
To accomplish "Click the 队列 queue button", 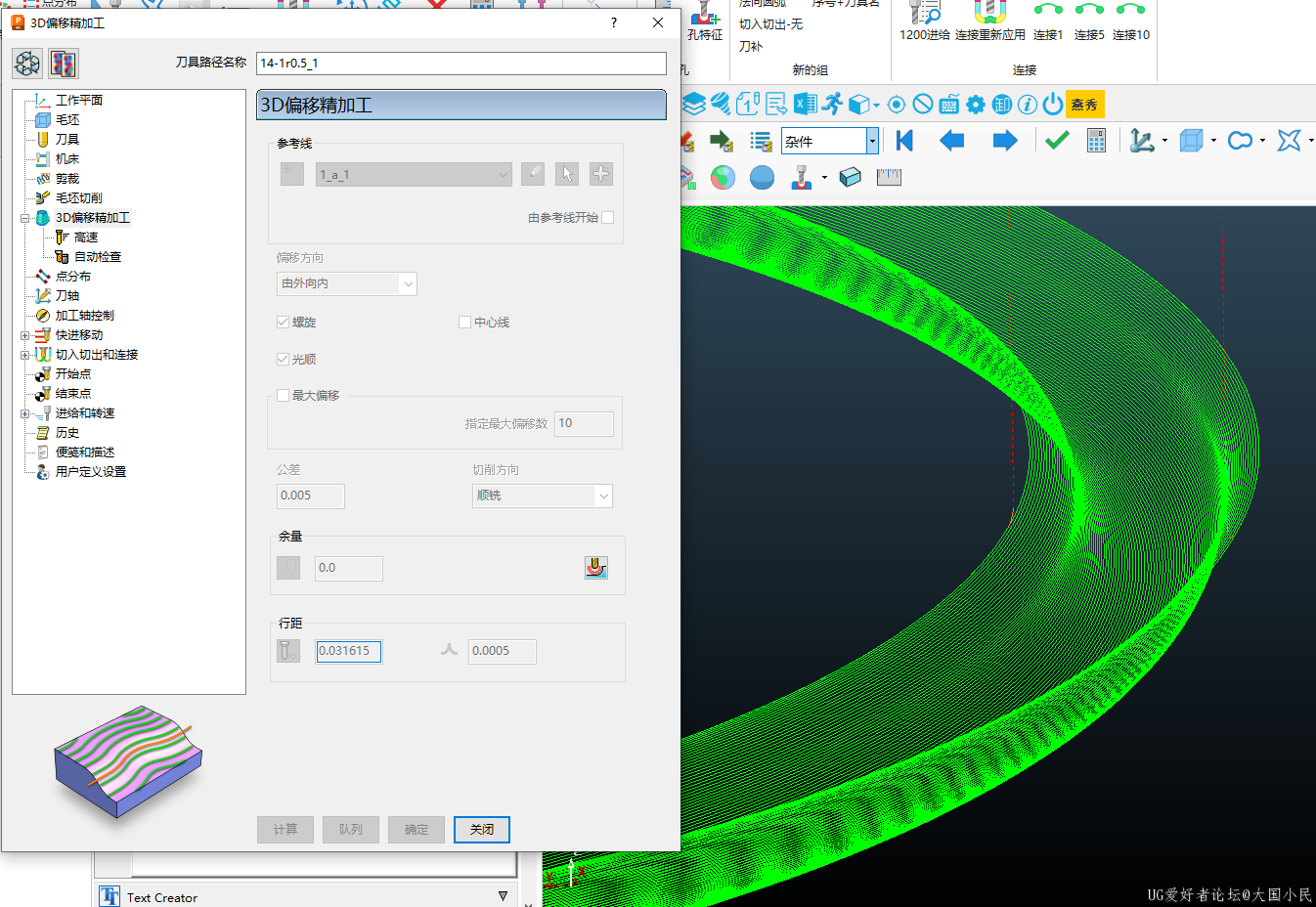I will (351, 830).
